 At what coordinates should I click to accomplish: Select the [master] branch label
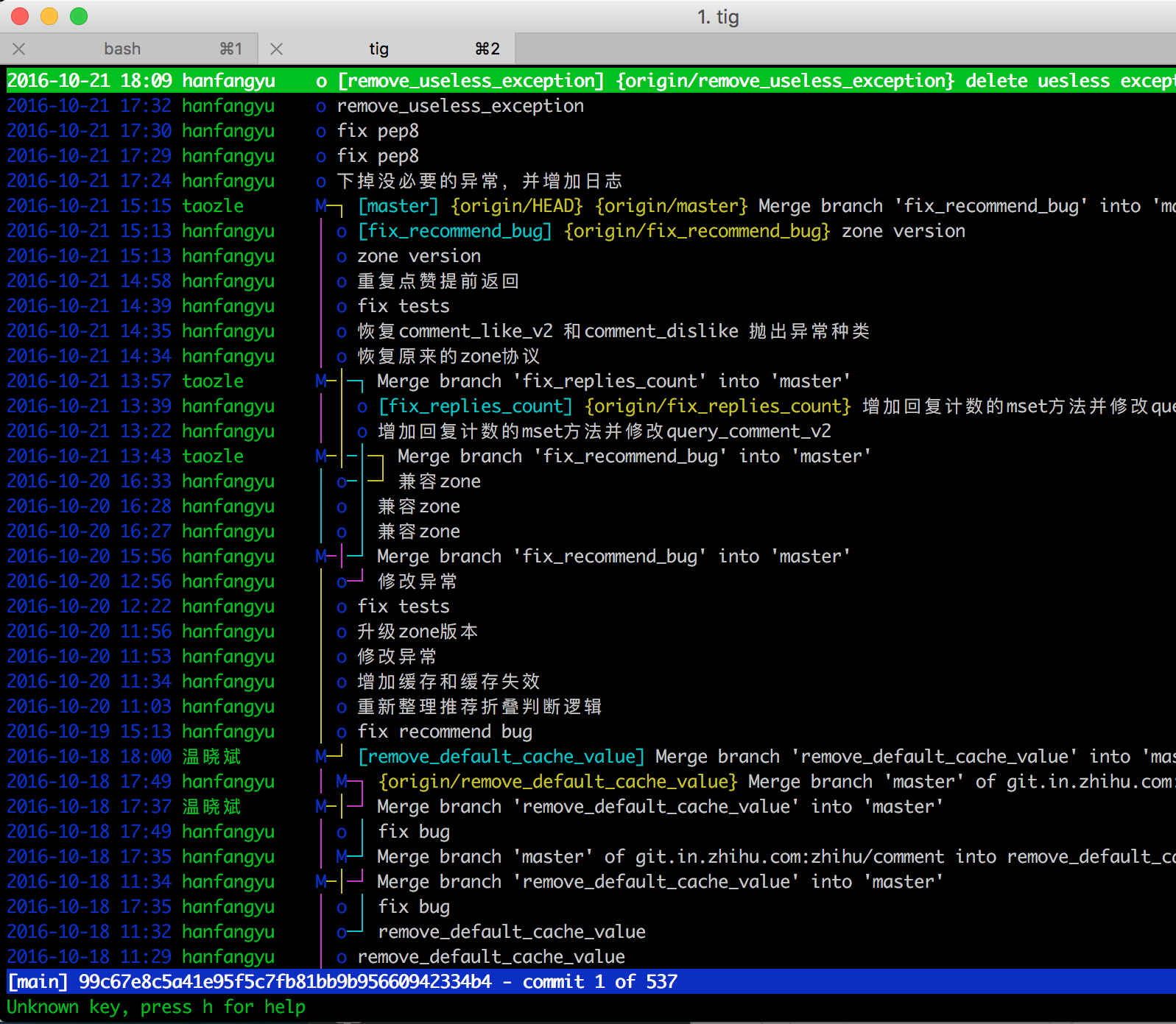coord(398,206)
